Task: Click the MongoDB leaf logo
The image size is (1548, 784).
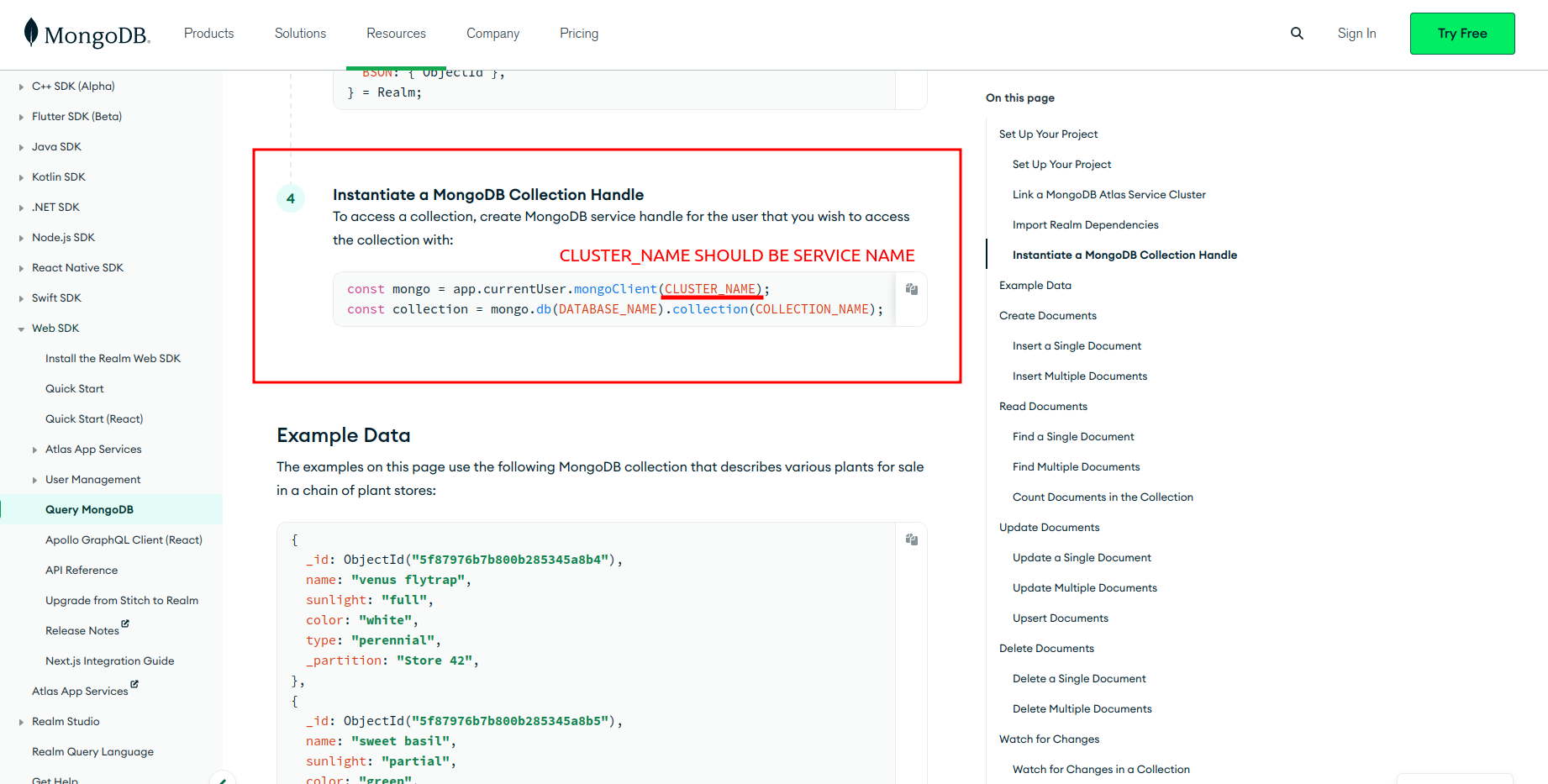Action: (x=31, y=33)
